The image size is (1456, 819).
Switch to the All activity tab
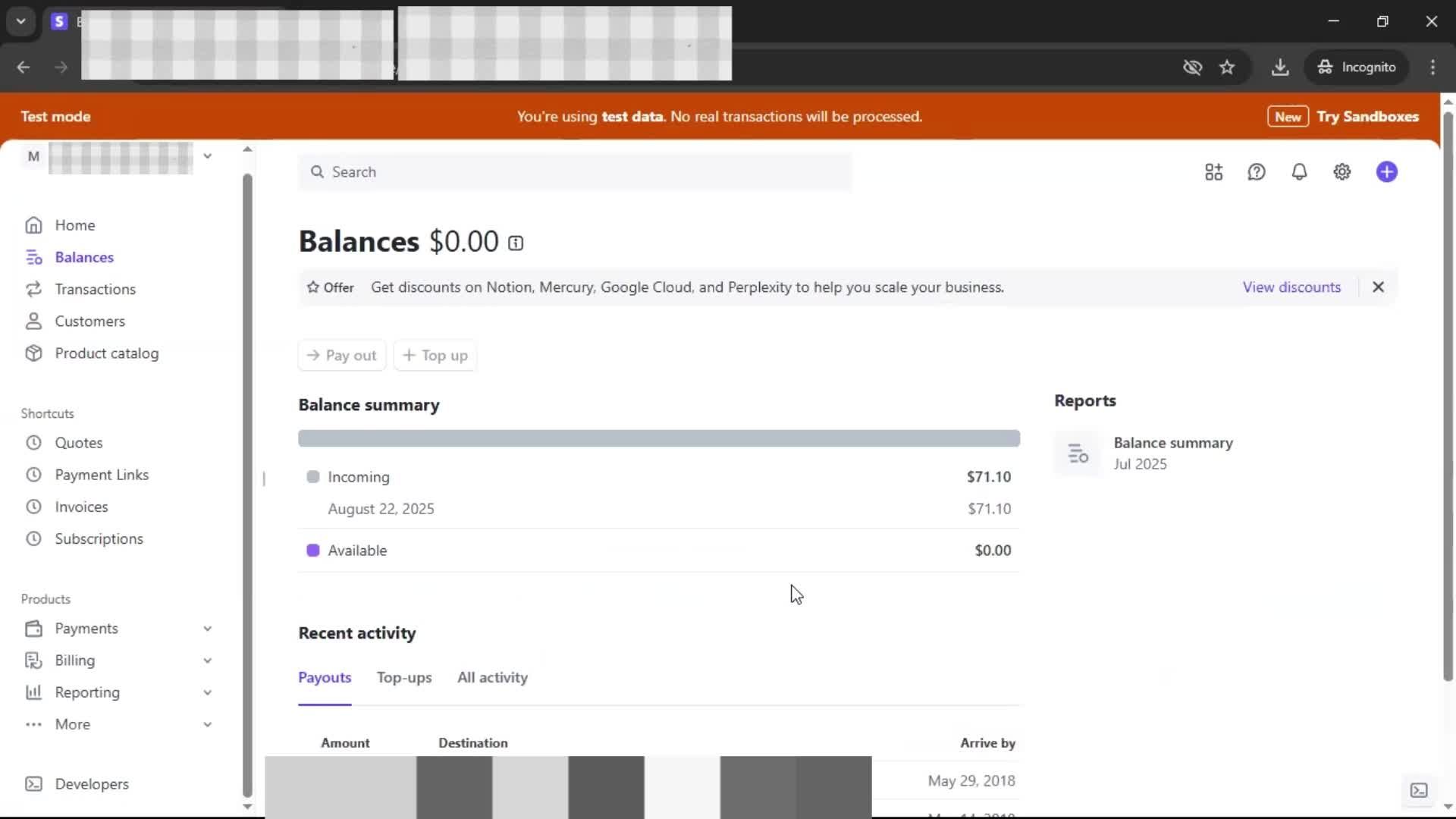(492, 678)
